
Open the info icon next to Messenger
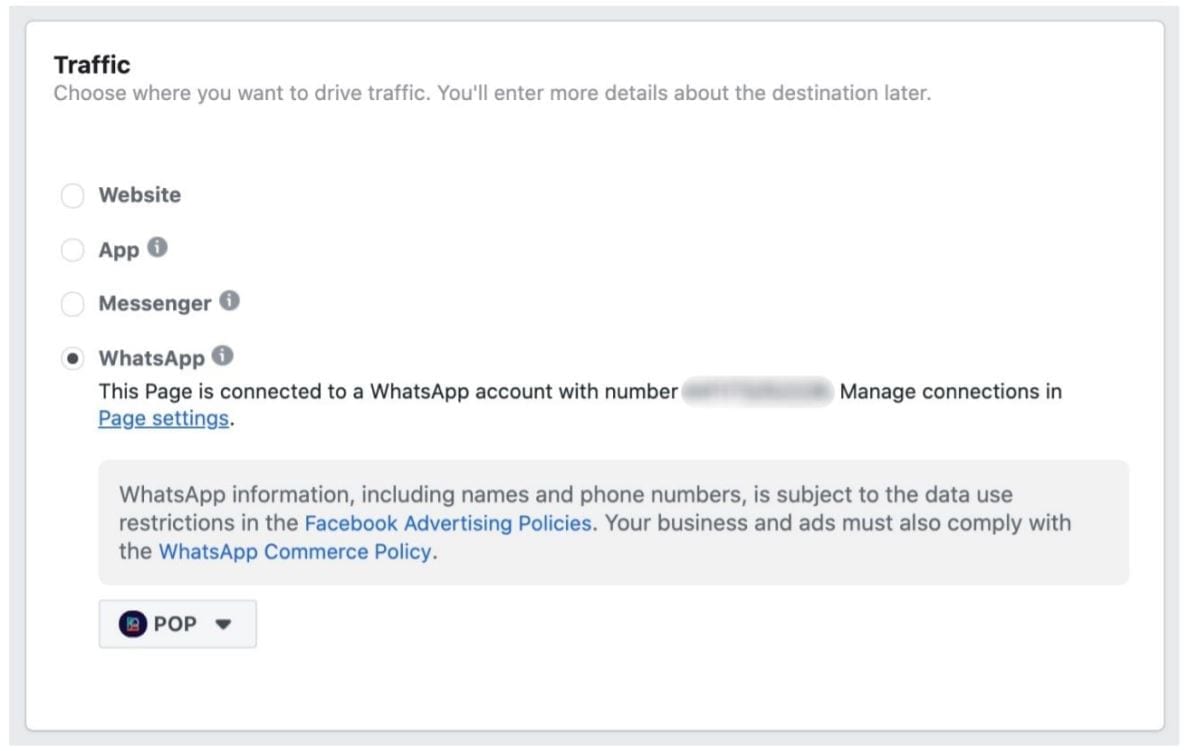[x=230, y=301]
